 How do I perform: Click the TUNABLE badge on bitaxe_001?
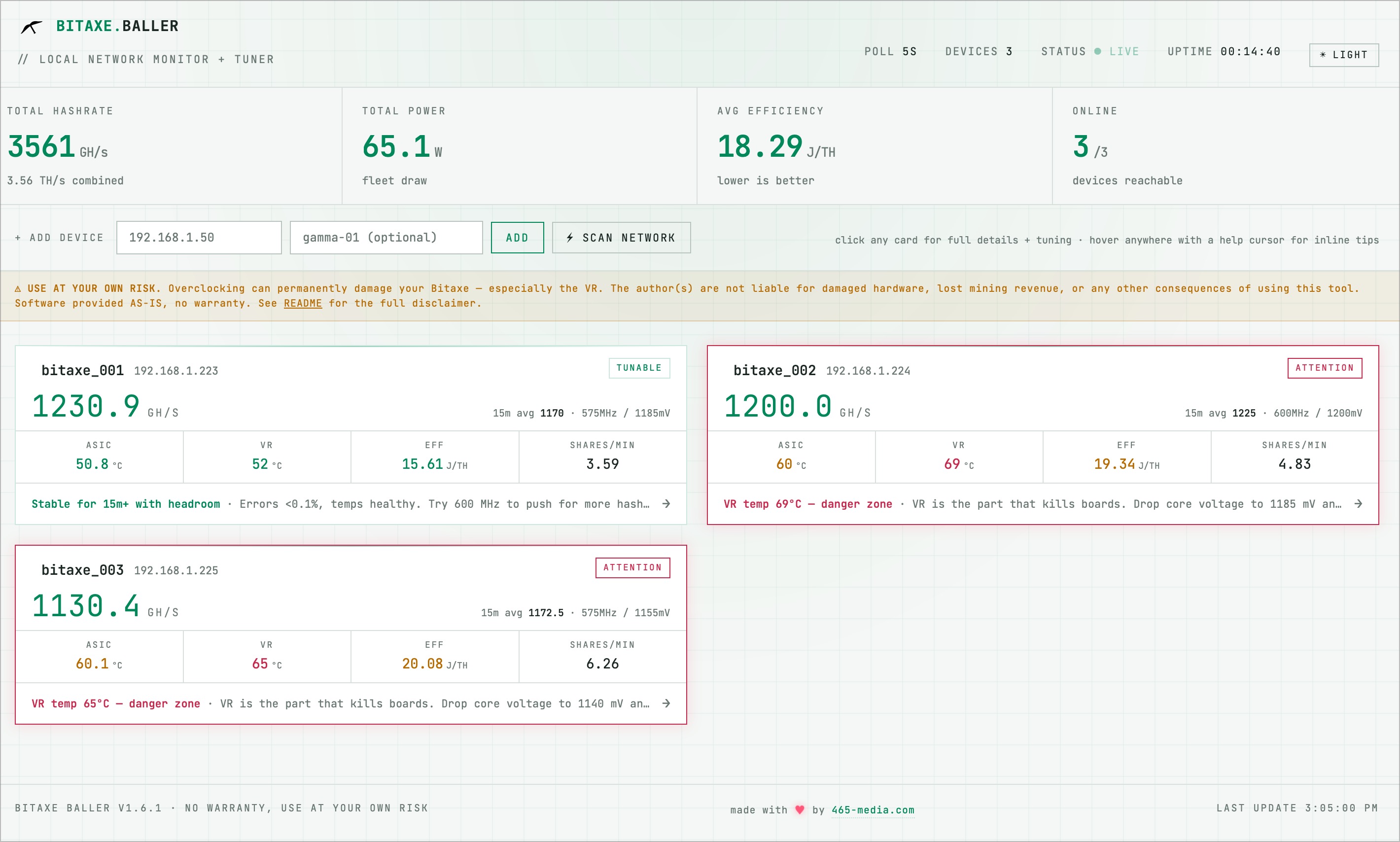point(639,368)
